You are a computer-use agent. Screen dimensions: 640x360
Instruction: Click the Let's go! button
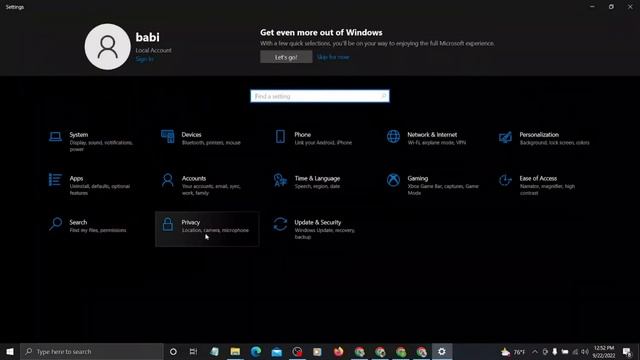tap(286, 57)
